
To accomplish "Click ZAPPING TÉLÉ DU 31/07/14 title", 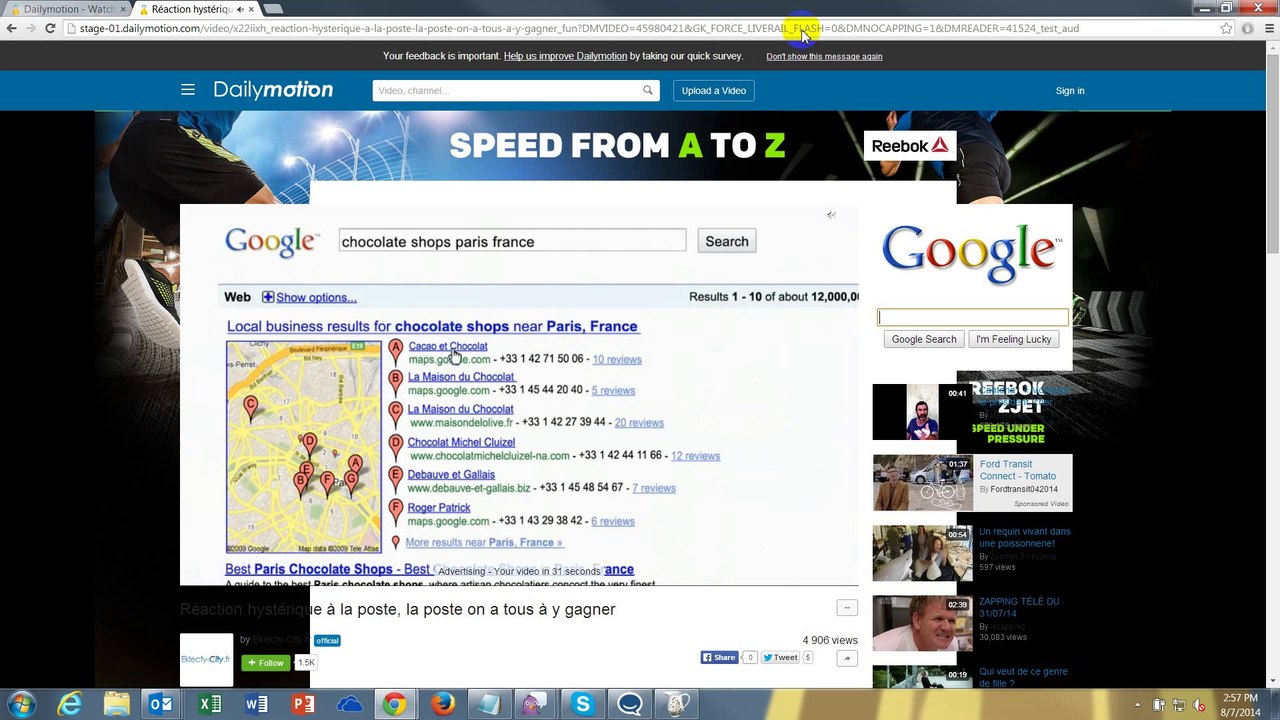I will [x=1019, y=607].
